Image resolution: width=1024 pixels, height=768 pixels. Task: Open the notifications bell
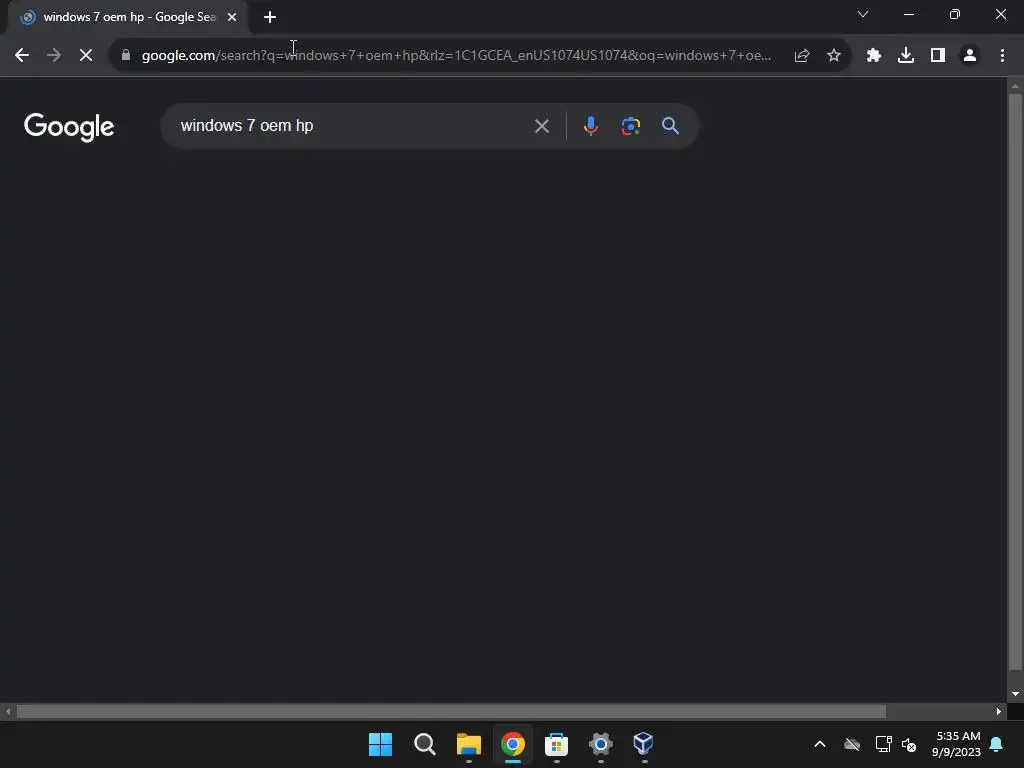click(x=997, y=744)
